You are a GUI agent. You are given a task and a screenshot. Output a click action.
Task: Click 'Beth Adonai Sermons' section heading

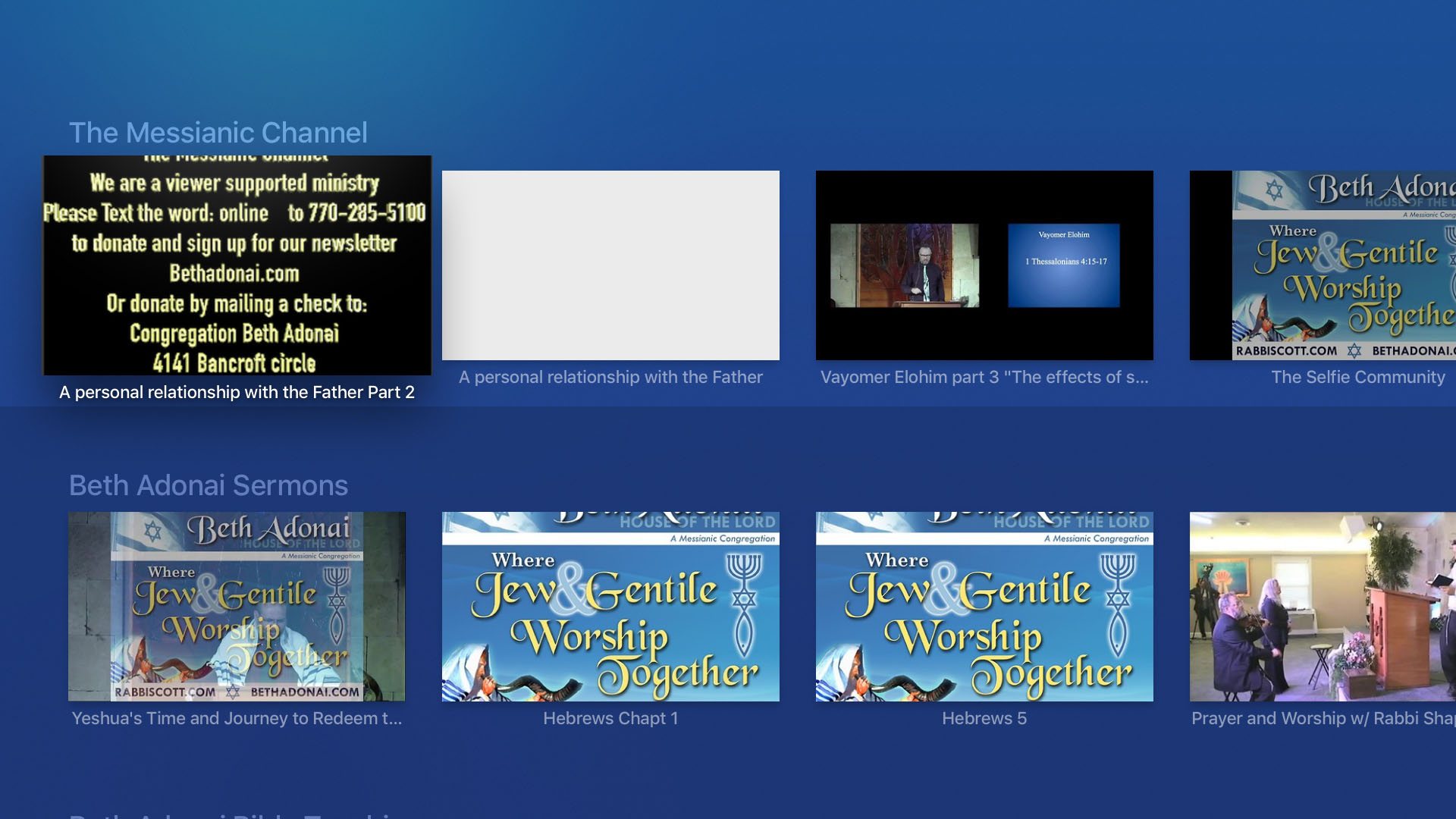click(x=209, y=485)
